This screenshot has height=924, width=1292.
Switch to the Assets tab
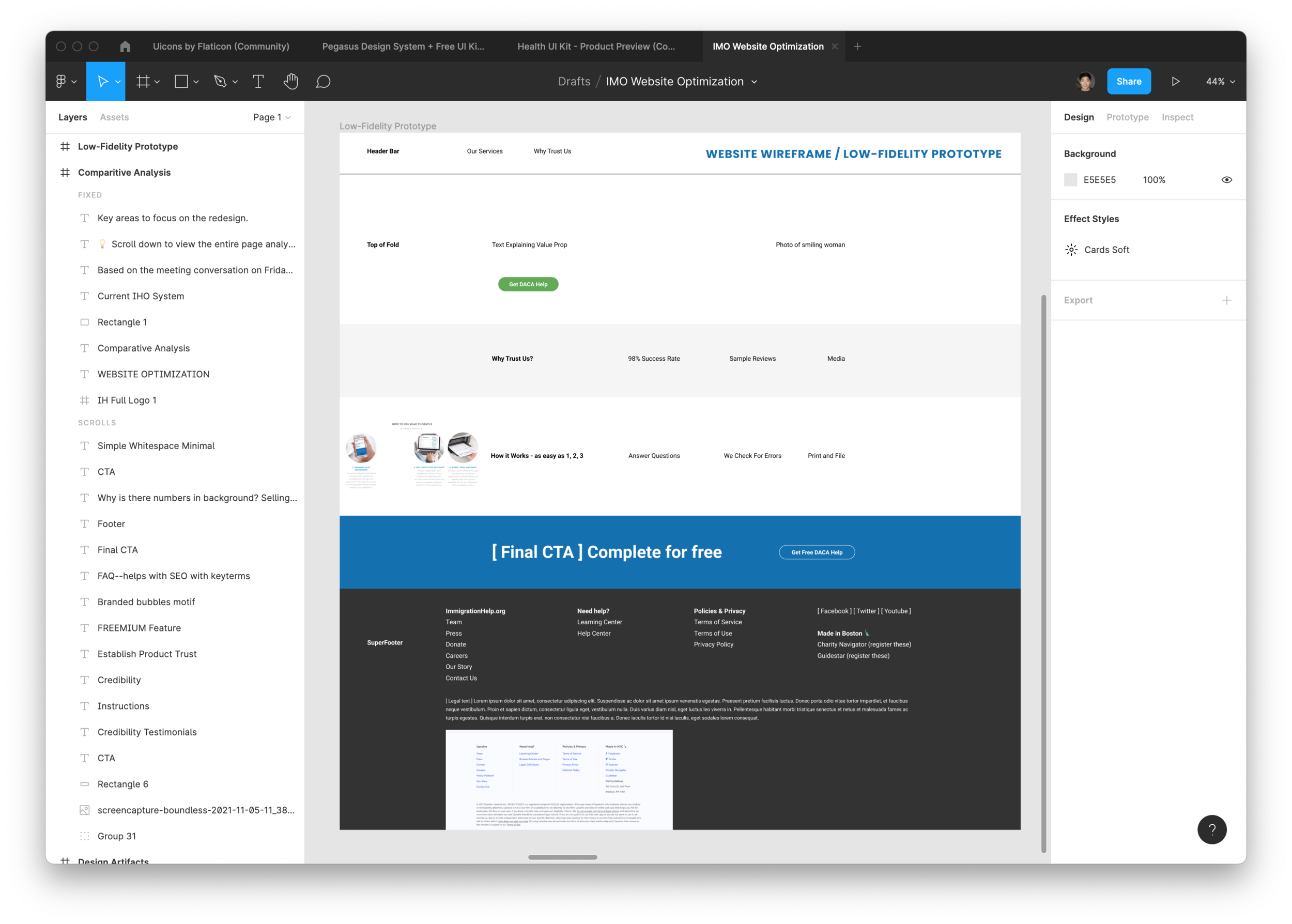114,117
